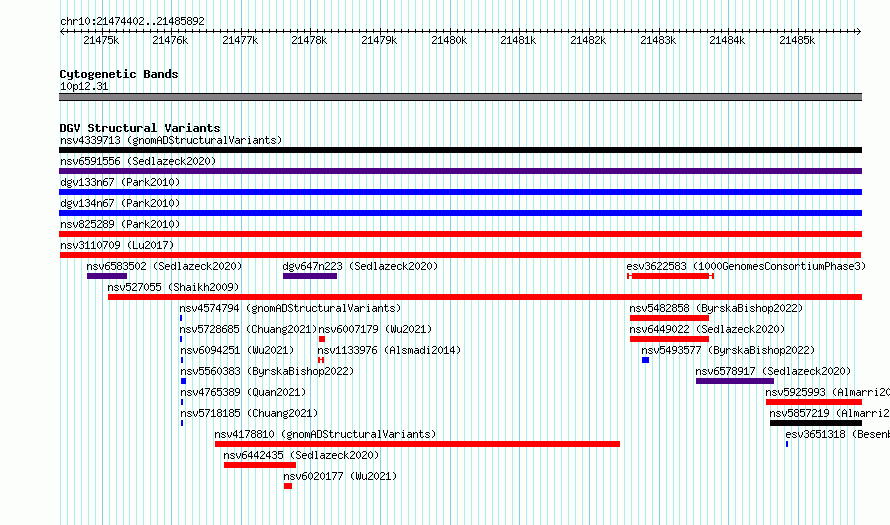This screenshot has width=890, height=525.
Task: Open nsv6449022 (Sedlazeck2020) label
Action: pos(707,329)
